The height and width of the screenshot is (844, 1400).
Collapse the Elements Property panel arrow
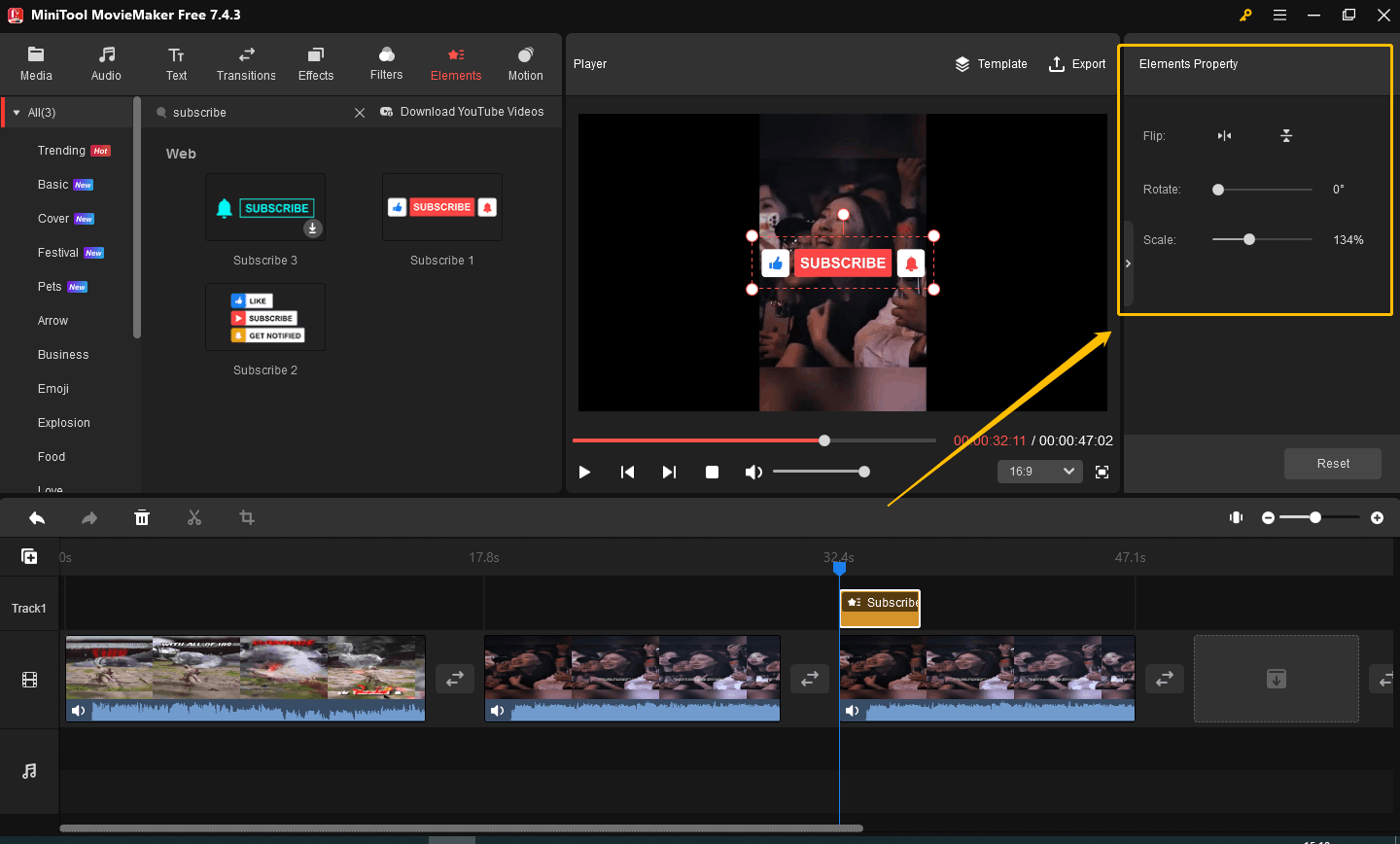pos(1128,264)
